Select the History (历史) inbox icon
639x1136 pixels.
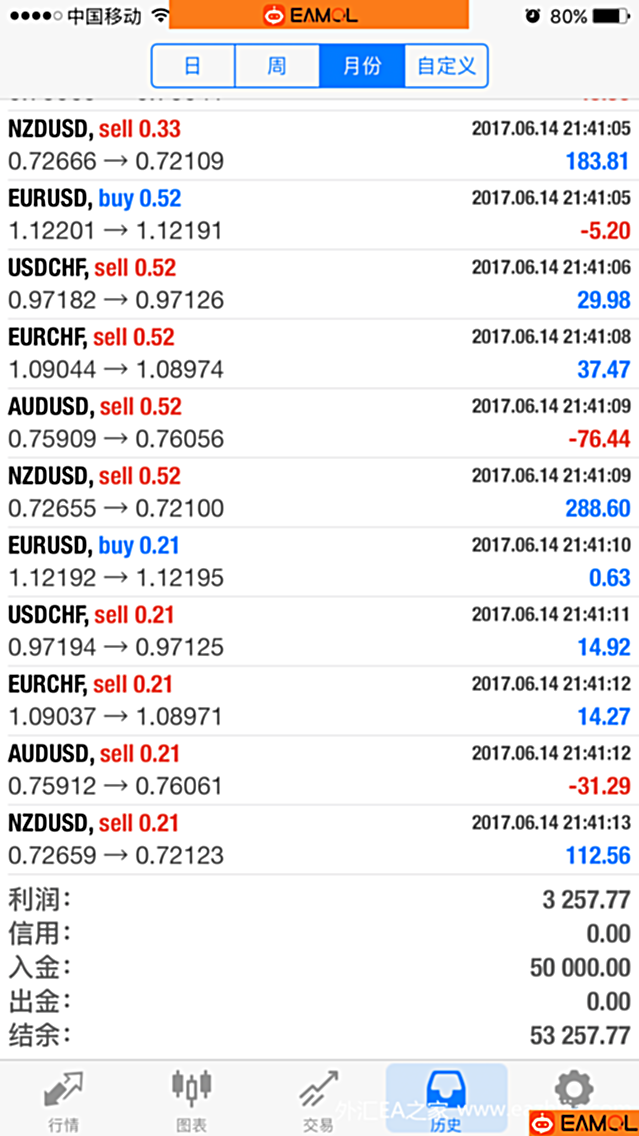[446, 1089]
